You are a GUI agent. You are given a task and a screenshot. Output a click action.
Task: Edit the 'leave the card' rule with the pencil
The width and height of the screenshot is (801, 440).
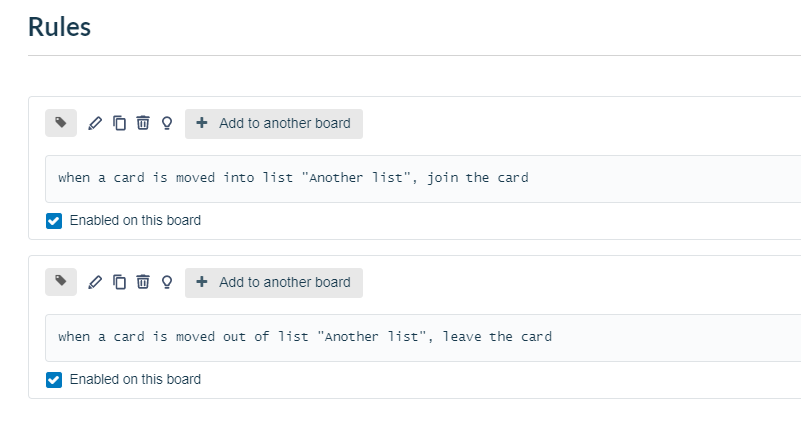(x=95, y=282)
